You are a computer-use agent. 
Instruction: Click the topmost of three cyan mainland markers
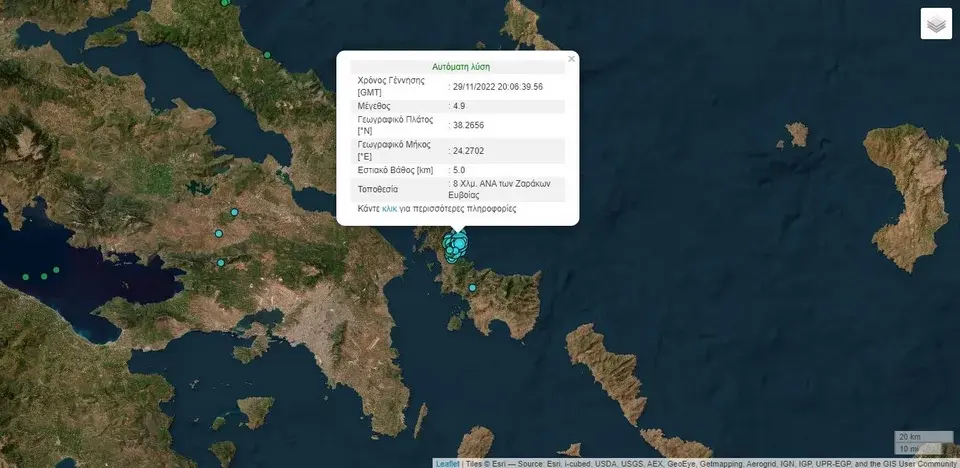tap(234, 212)
